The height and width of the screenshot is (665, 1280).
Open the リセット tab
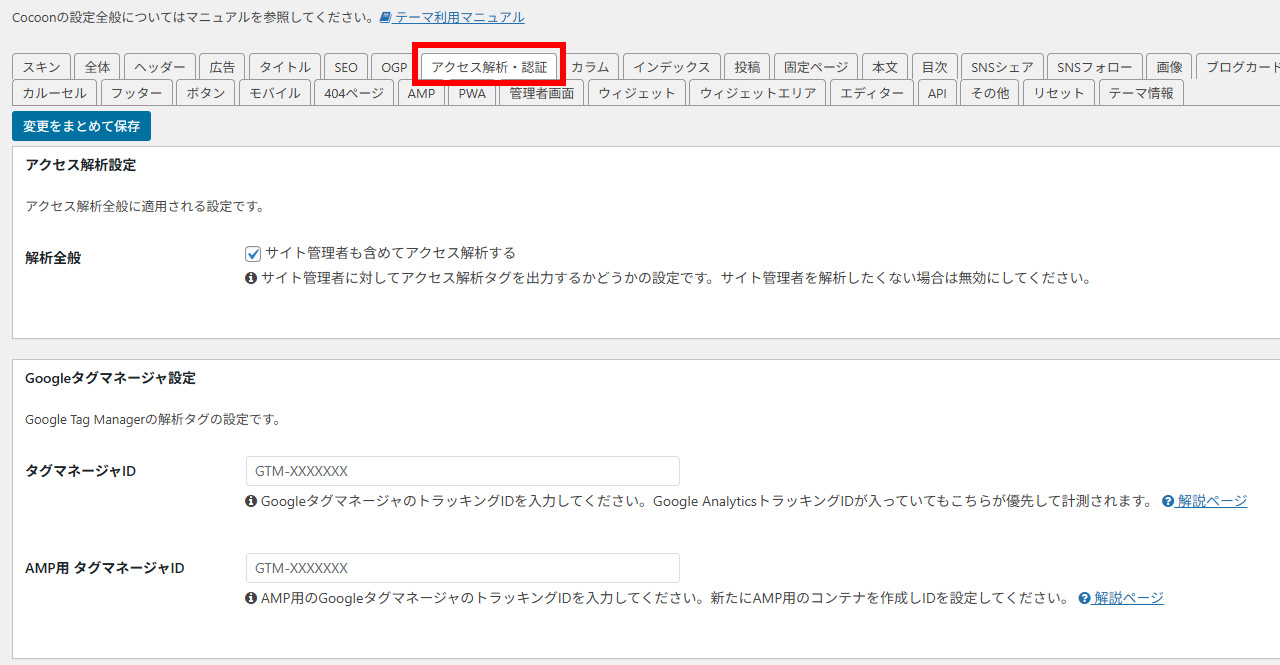click(x=1058, y=92)
